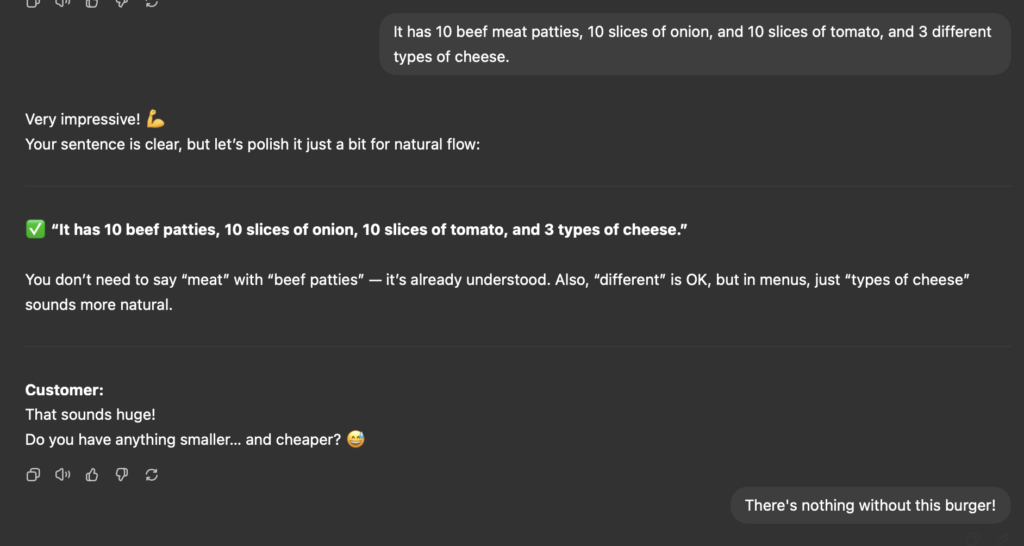
Task: Click the cut-off thumbs down icon at the top edge
Action: pyautogui.click(x=121, y=3)
